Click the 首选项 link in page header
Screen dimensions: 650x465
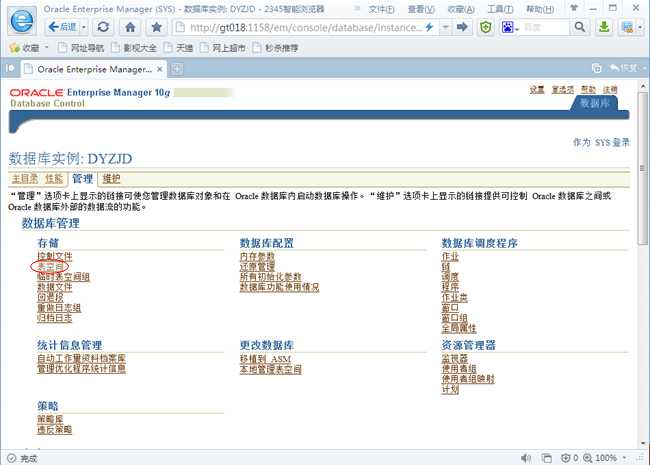563,90
